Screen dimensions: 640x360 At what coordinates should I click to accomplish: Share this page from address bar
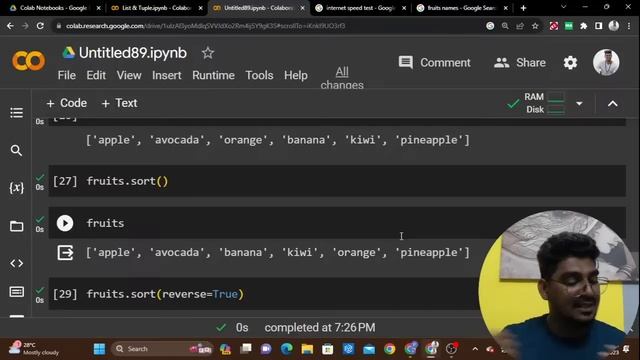520,26
